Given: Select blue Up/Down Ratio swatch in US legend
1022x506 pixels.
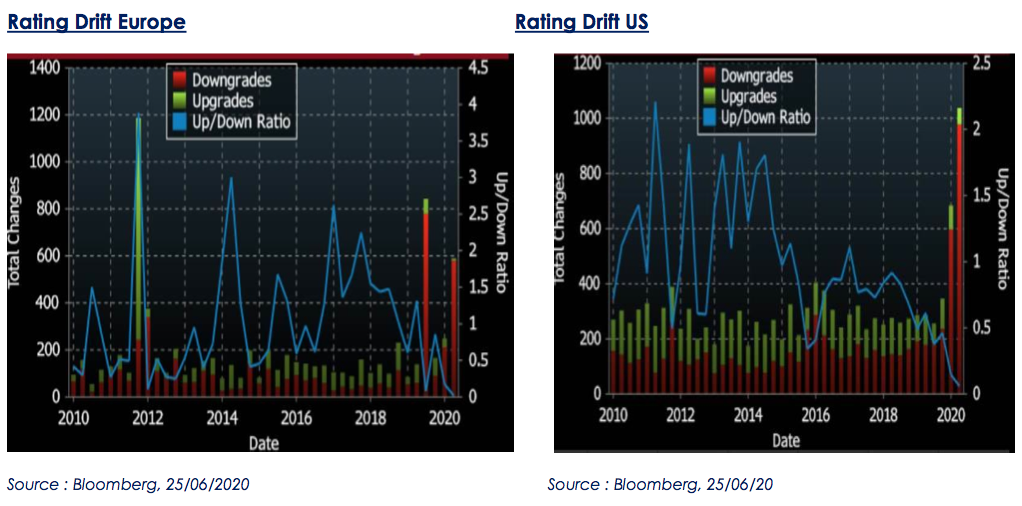Looking at the screenshot, I should point(708,117).
